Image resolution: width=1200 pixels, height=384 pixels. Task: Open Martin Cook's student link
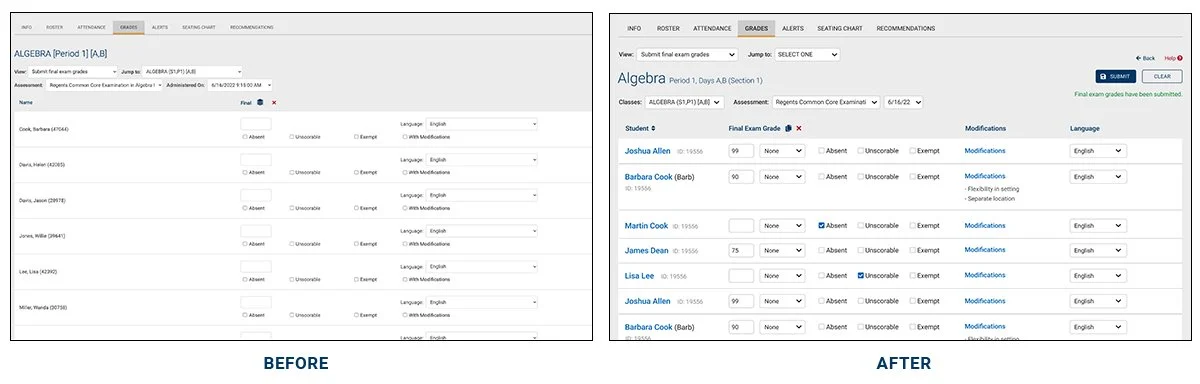click(x=646, y=226)
